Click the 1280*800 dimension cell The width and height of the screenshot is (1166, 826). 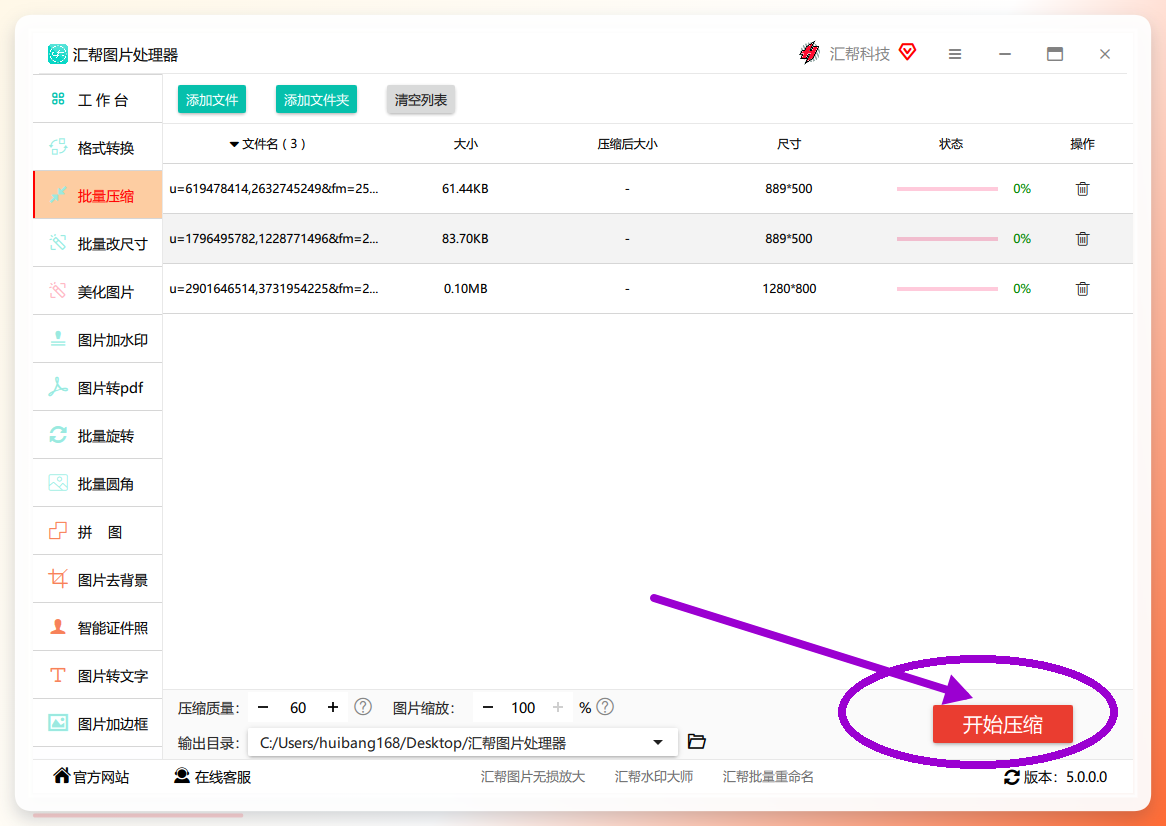point(789,288)
